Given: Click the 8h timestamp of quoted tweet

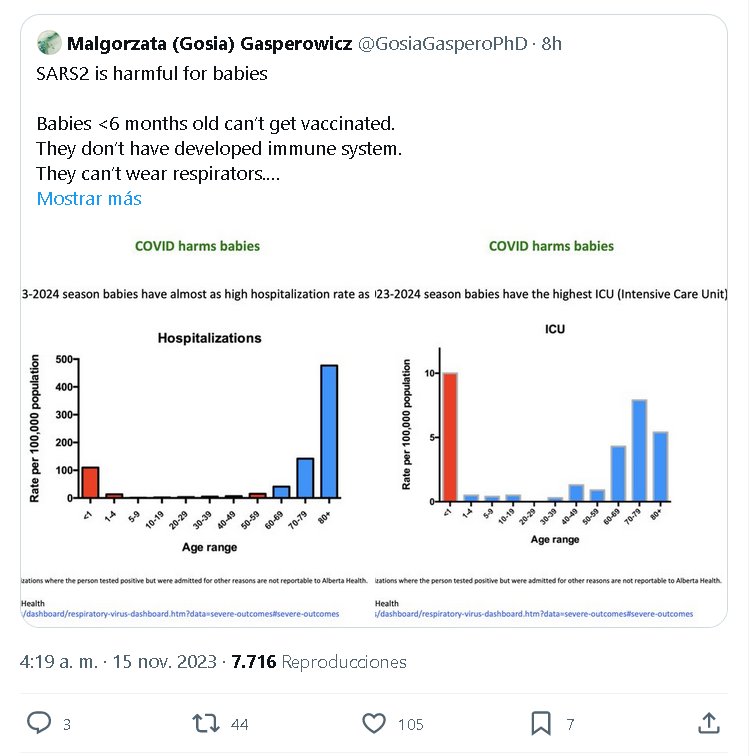Looking at the screenshot, I should point(552,43).
